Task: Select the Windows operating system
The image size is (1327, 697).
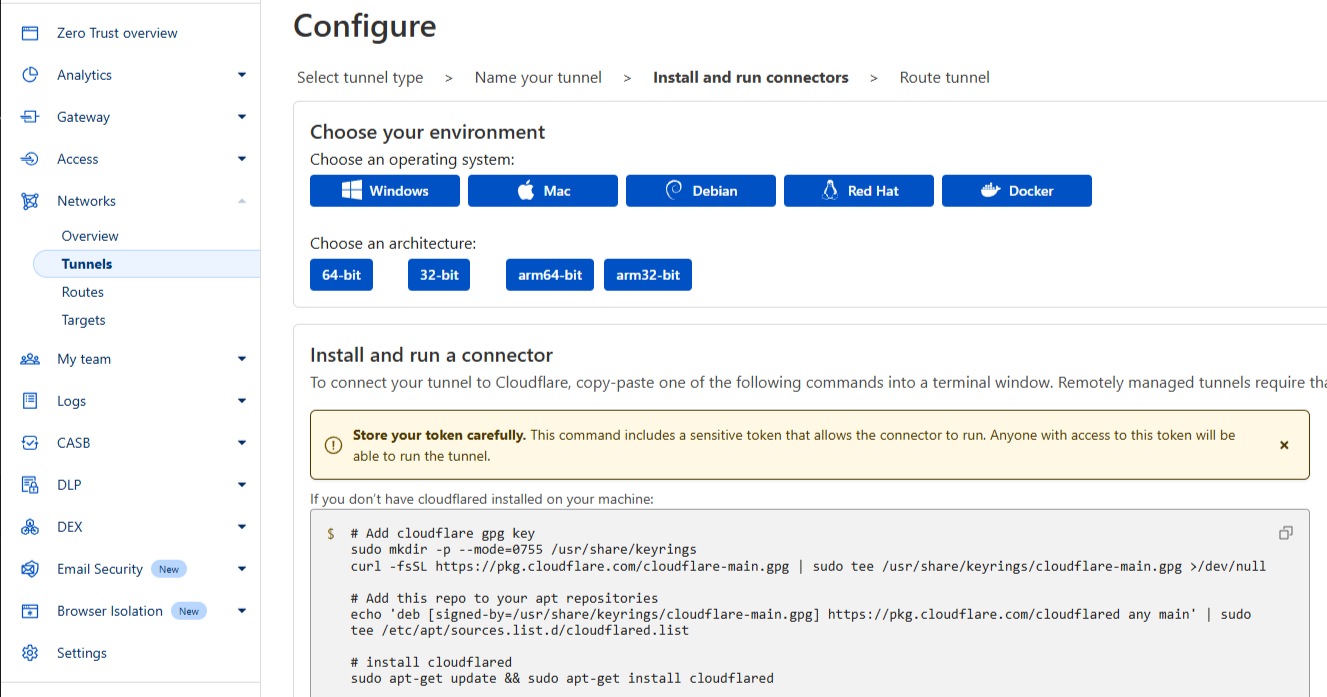Action: coord(385,191)
